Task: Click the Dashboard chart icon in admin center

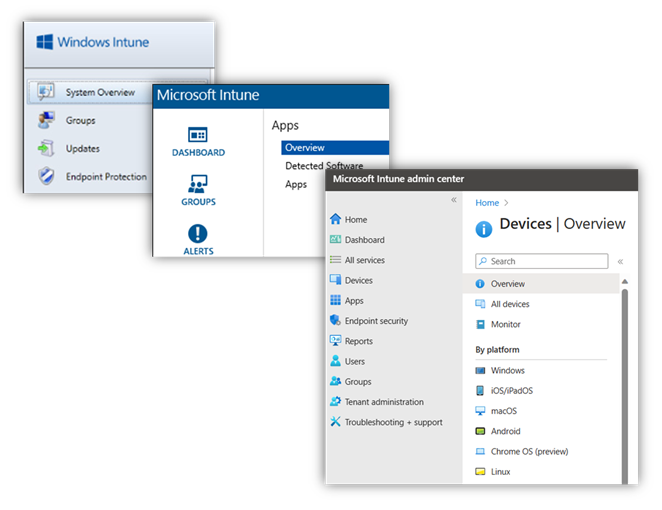Action: [335, 239]
